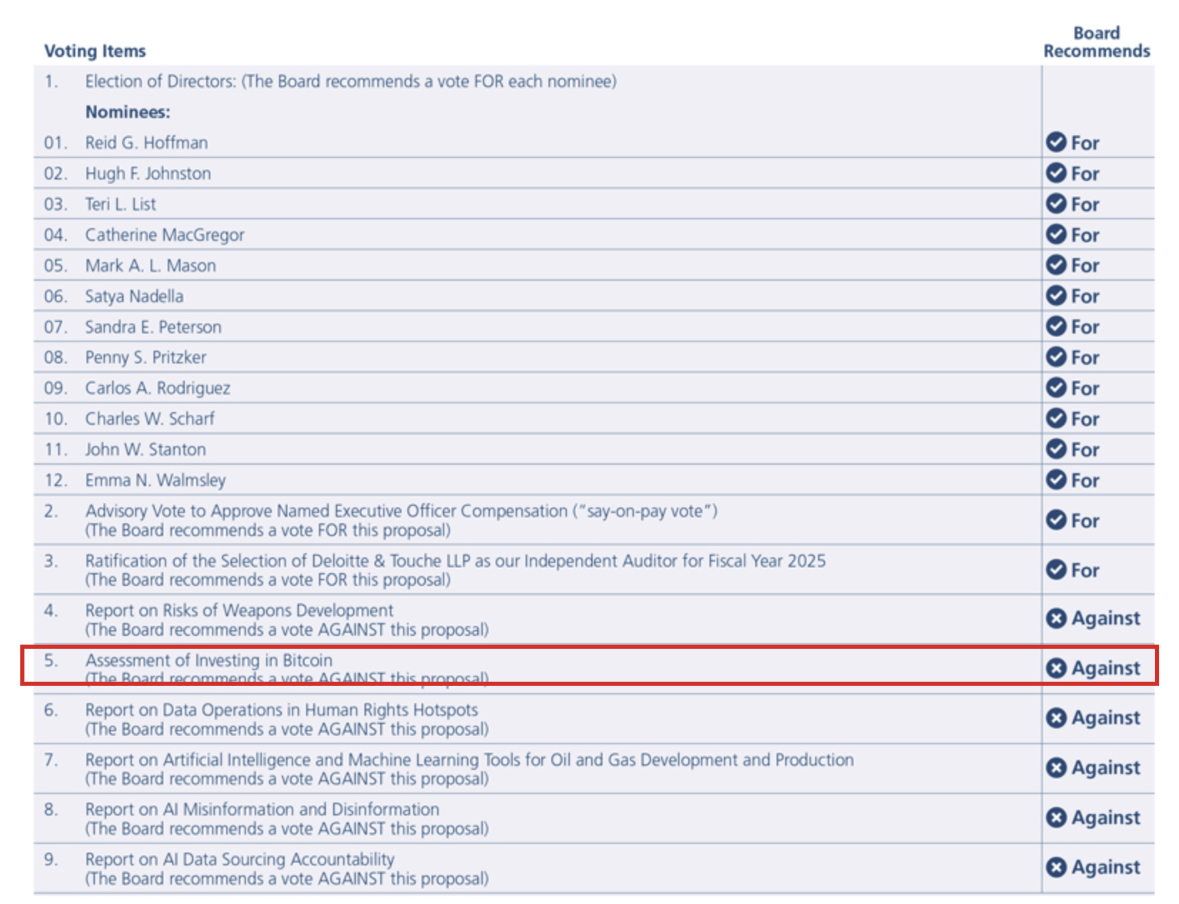The image size is (1179, 904).
Task: Click the Nominees subheading
Action: pos(127,112)
